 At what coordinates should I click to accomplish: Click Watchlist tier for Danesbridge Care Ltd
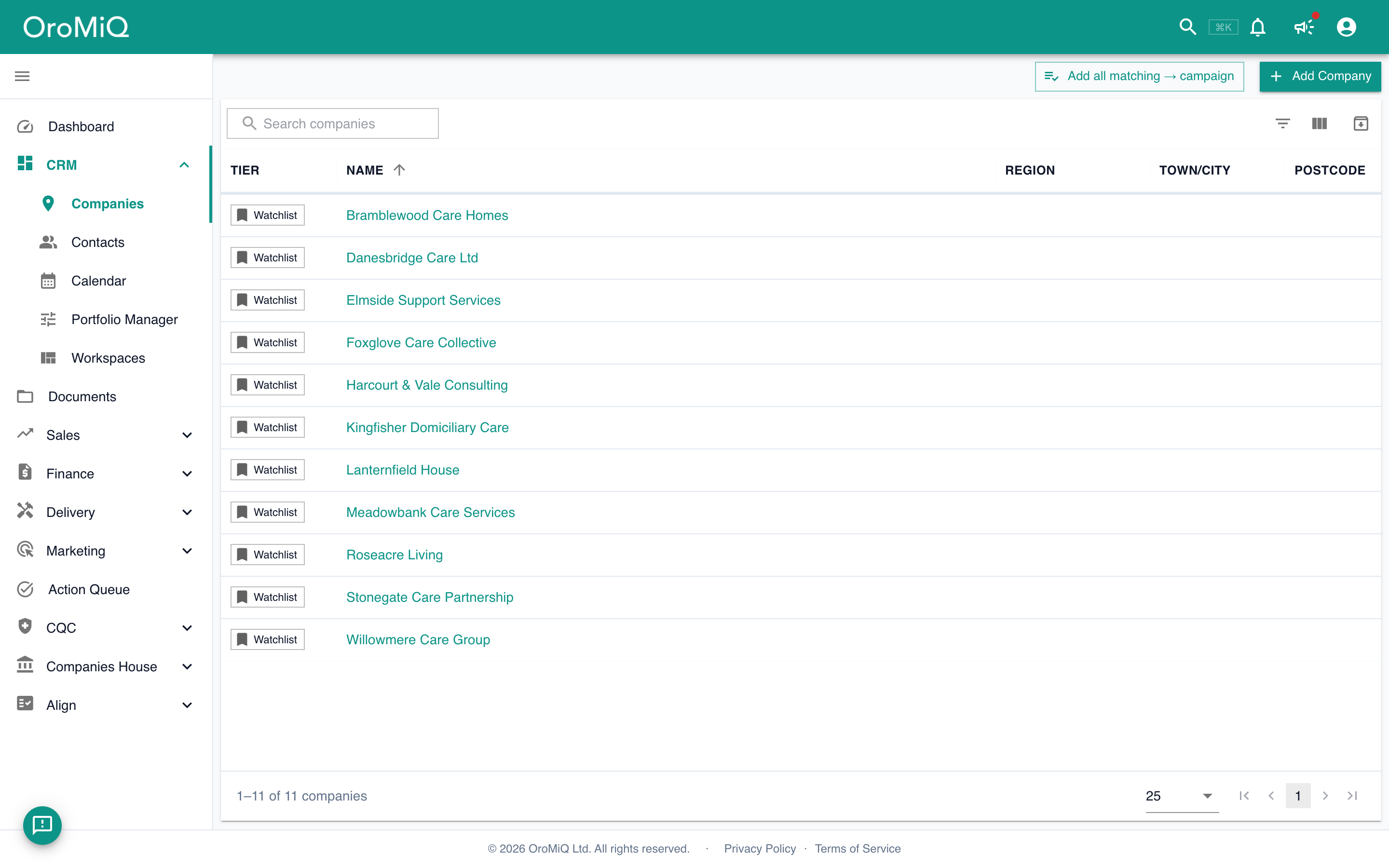268,258
